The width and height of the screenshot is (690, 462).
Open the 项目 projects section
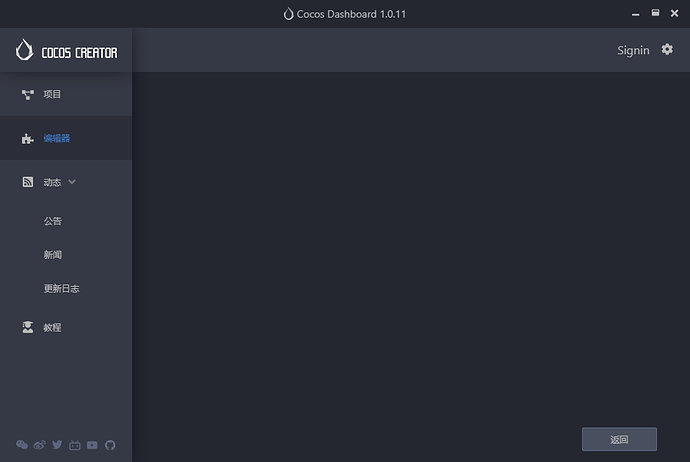[x=66, y=94]
